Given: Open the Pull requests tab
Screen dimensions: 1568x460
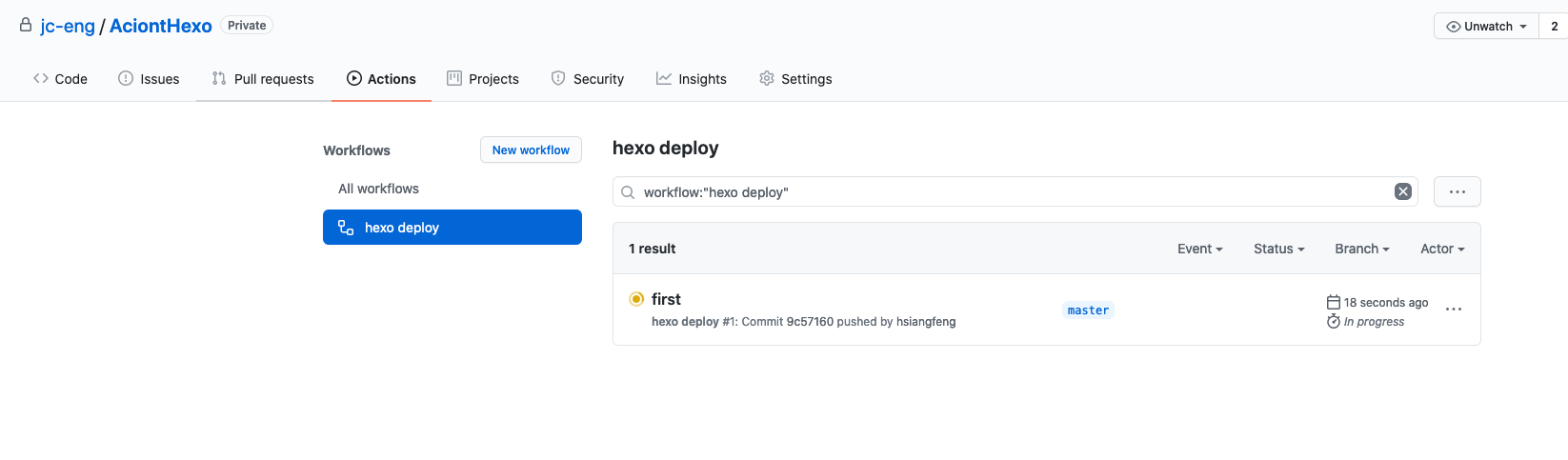Looking at the screenshot, I should click(263, 79).
